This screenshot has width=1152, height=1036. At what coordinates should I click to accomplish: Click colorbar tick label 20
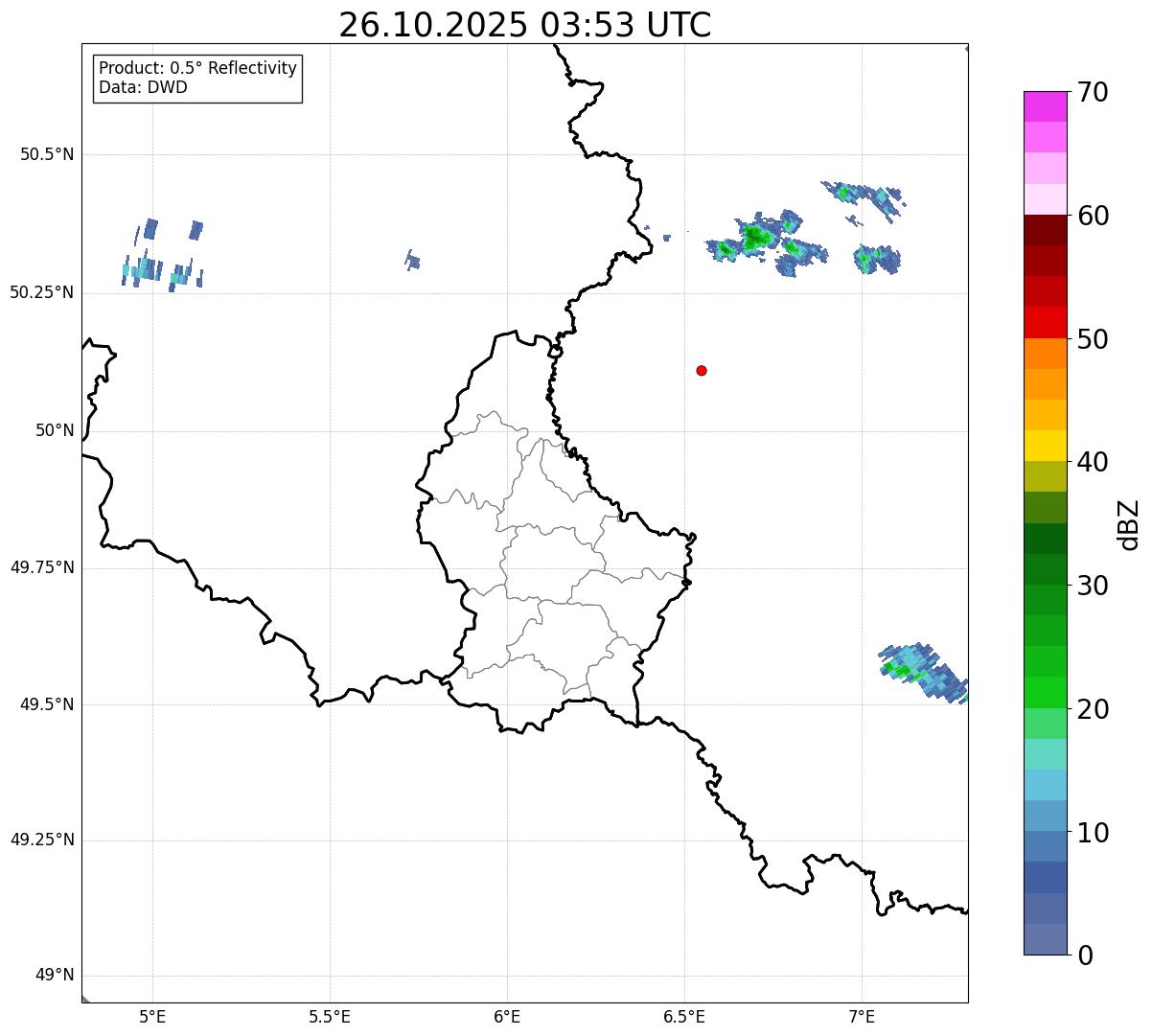(x=1093, y=709)
